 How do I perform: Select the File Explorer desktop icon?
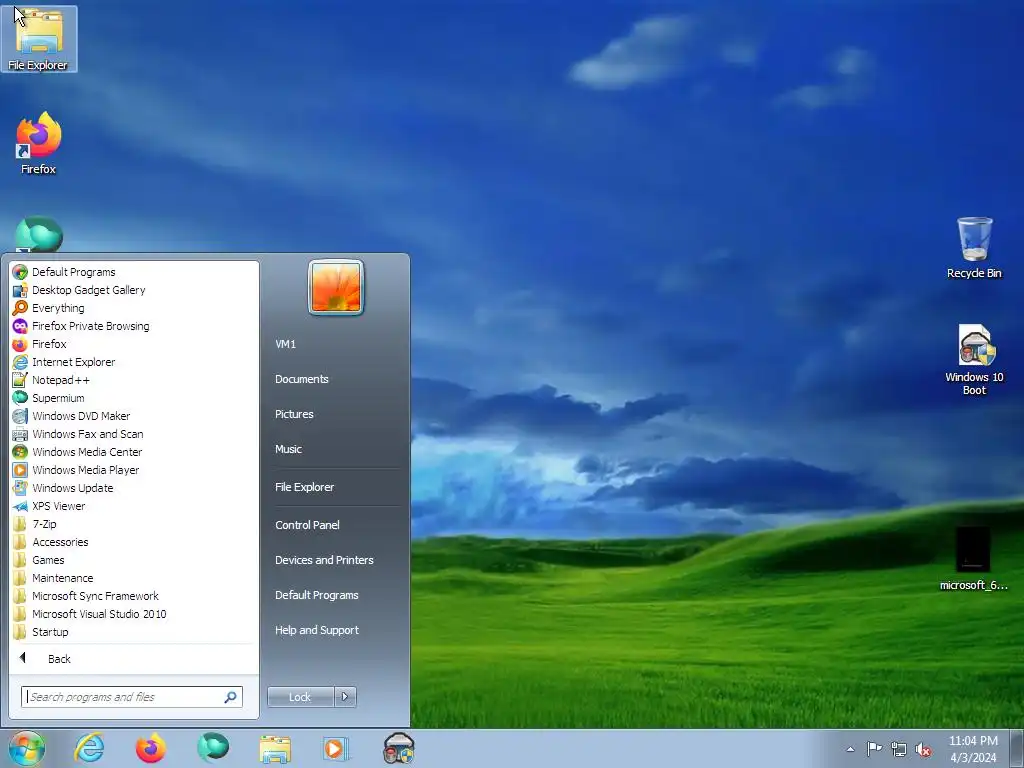(39, 39)
